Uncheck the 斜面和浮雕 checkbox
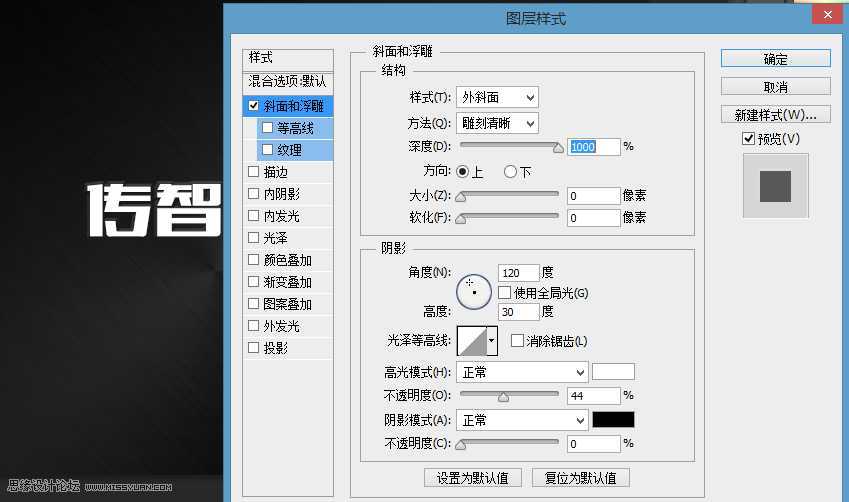 click(x=254, y=105)
